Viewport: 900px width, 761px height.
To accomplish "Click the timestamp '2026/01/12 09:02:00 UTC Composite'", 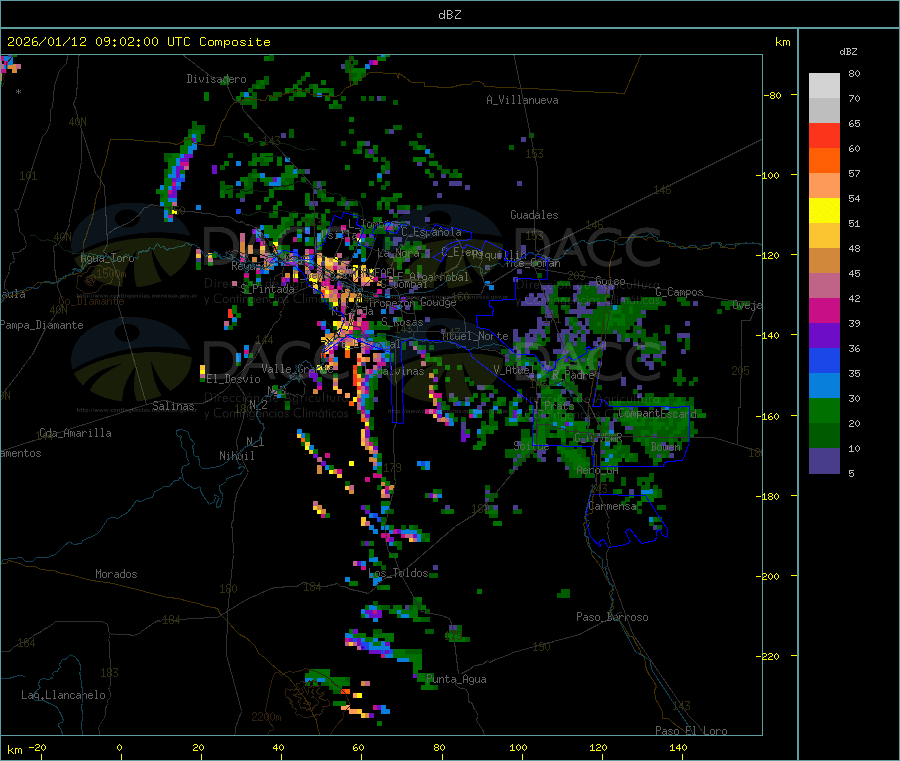I will click(x=139, y=42).
